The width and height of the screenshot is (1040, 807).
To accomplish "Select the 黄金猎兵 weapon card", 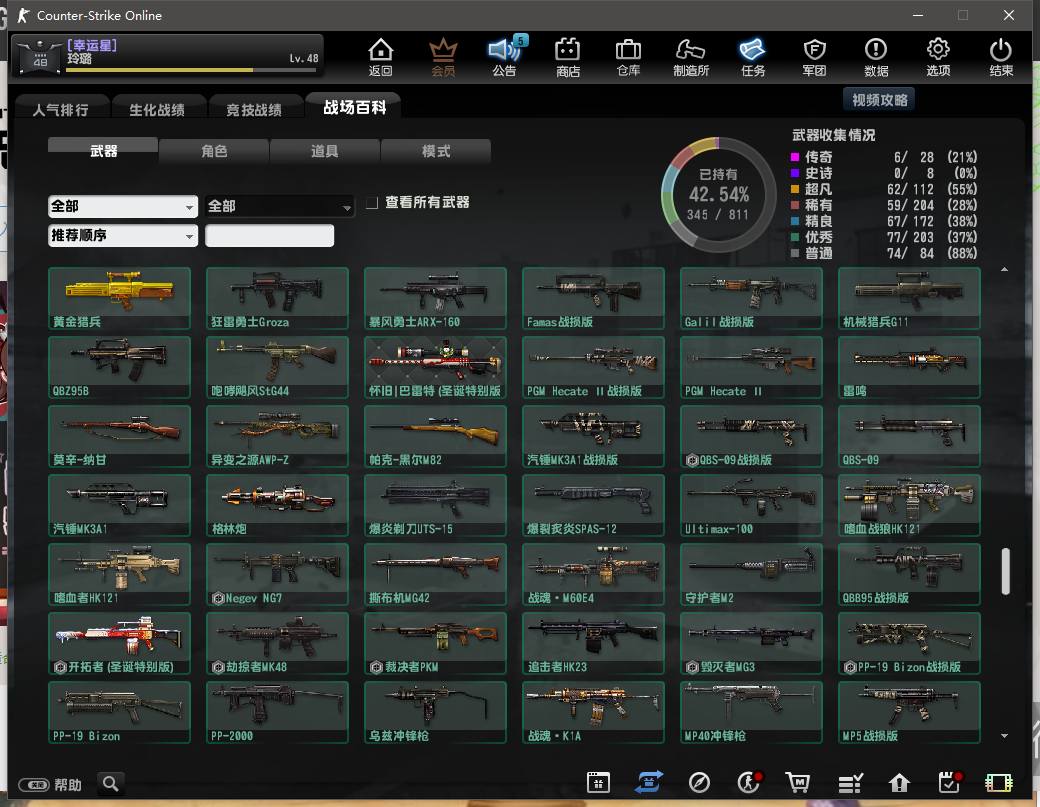I will click(119, 298).
